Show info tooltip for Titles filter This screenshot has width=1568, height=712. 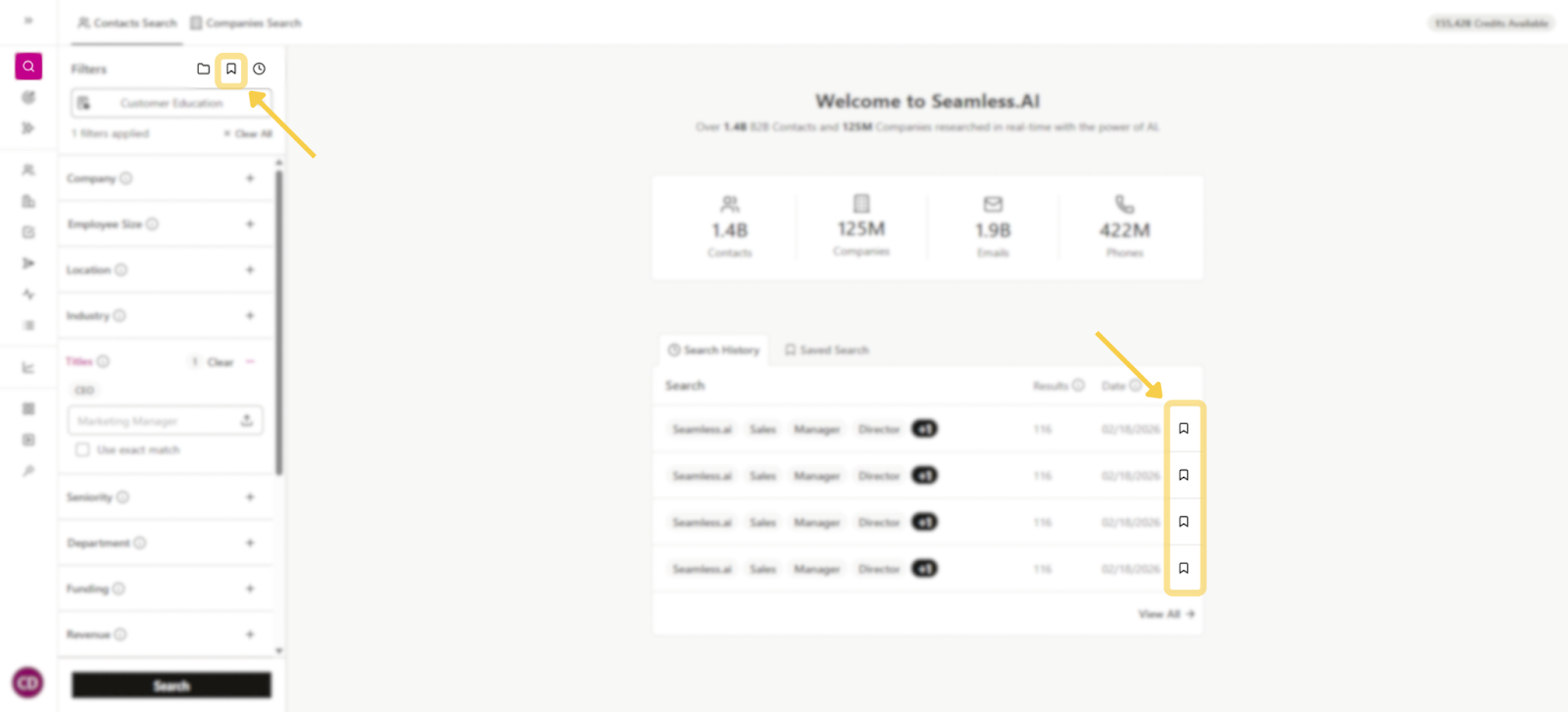103,361
